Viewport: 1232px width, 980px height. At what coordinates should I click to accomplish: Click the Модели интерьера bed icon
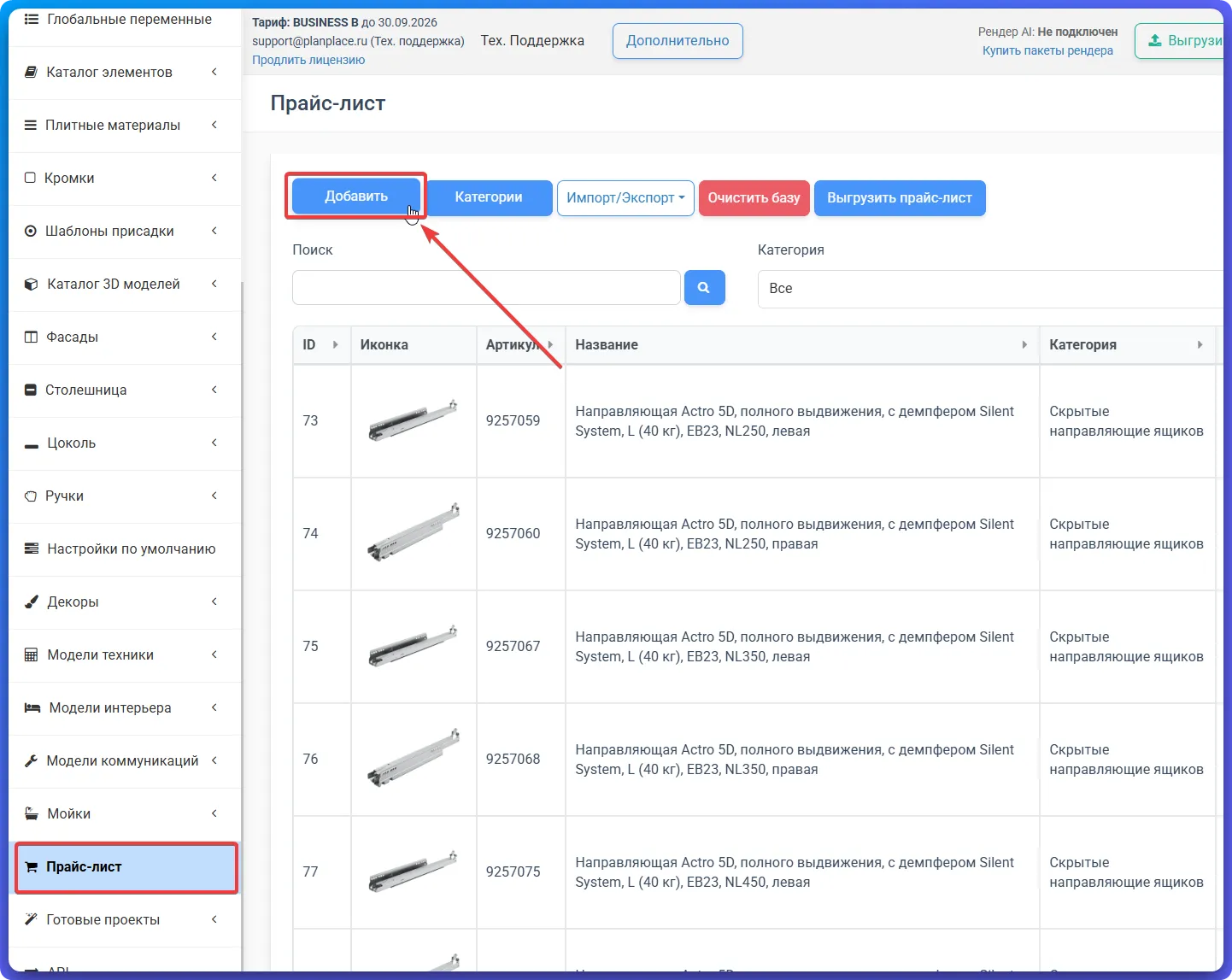point(32,707)
